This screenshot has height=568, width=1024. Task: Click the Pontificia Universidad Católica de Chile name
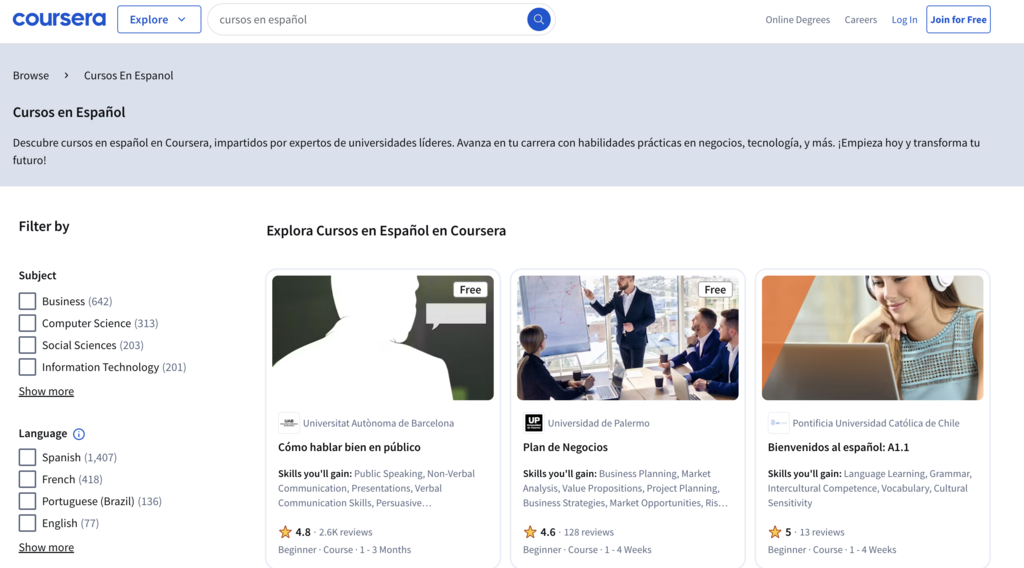click(x=876, y=423)
